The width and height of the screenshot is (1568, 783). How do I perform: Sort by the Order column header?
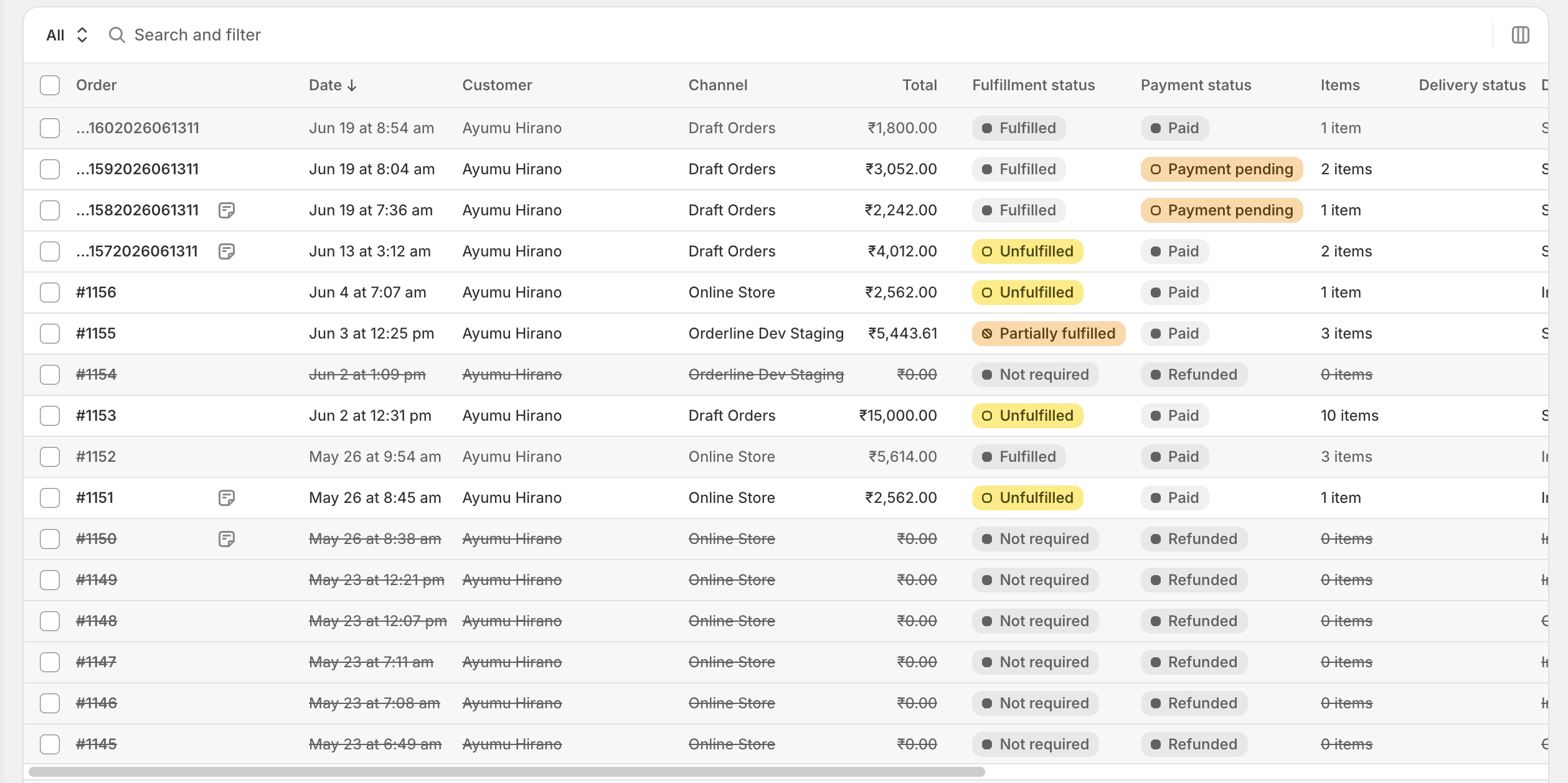coord(97,85)
